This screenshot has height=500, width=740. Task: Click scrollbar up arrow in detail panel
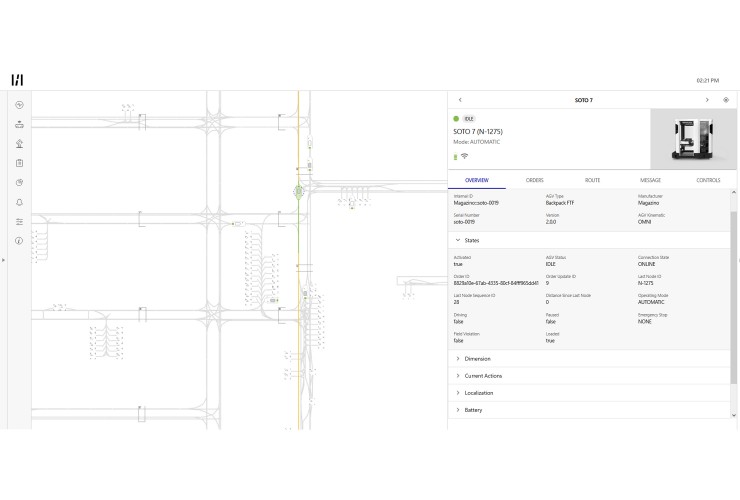[733, 193]
